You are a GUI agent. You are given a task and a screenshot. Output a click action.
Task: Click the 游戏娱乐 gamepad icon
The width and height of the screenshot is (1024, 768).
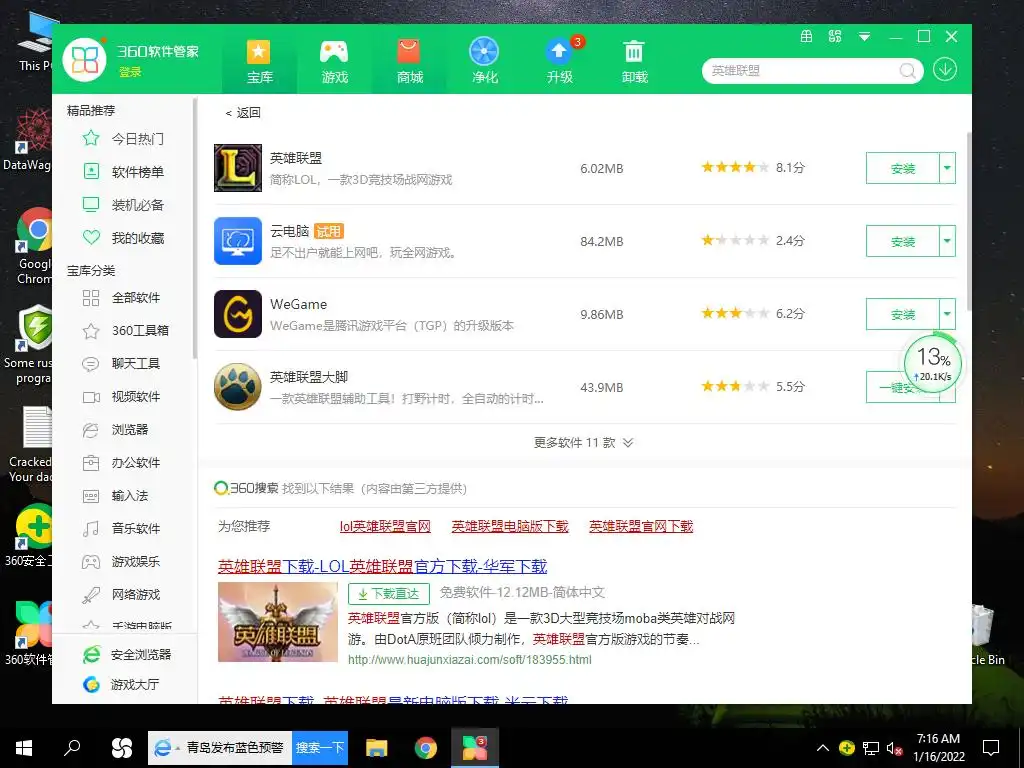point(91,562)
